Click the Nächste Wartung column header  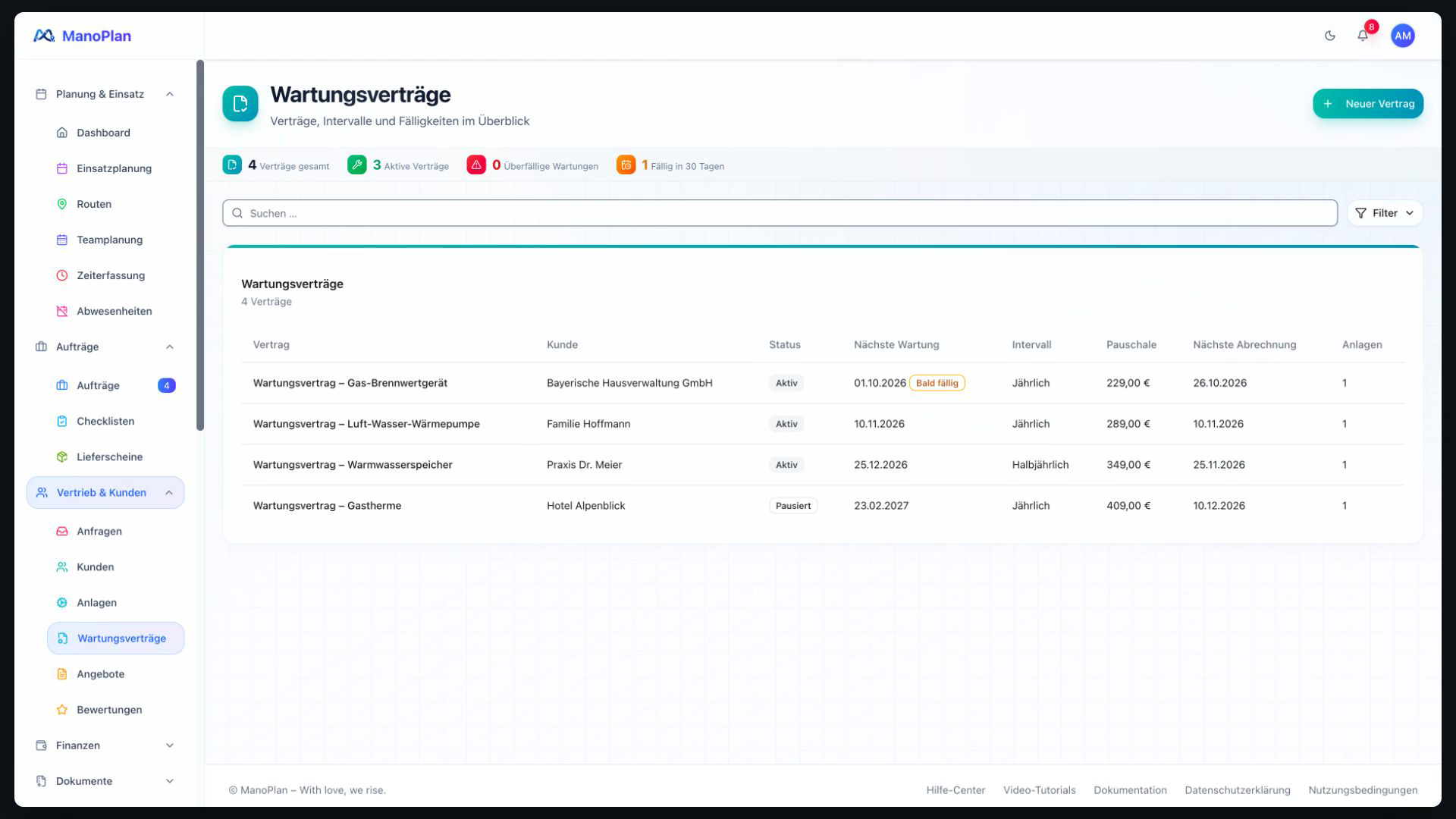tap(896, 344)
